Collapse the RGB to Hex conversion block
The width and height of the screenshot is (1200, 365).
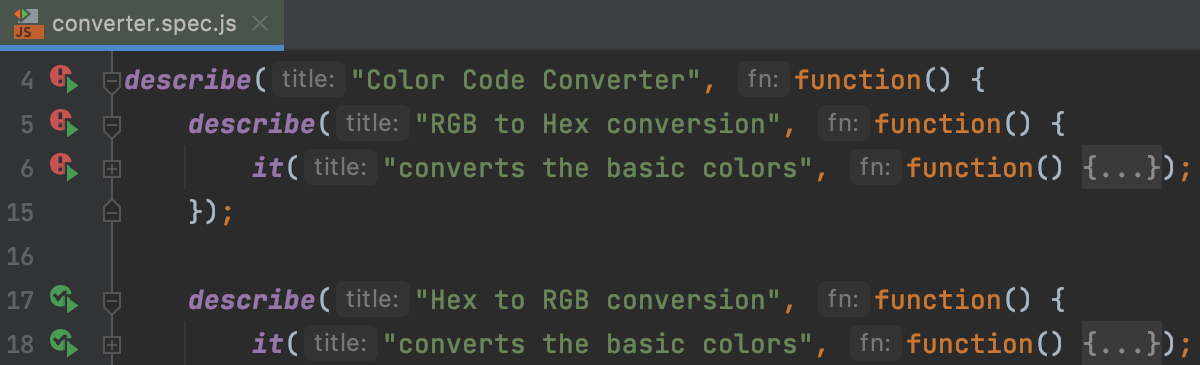click(x=112, y=125)
